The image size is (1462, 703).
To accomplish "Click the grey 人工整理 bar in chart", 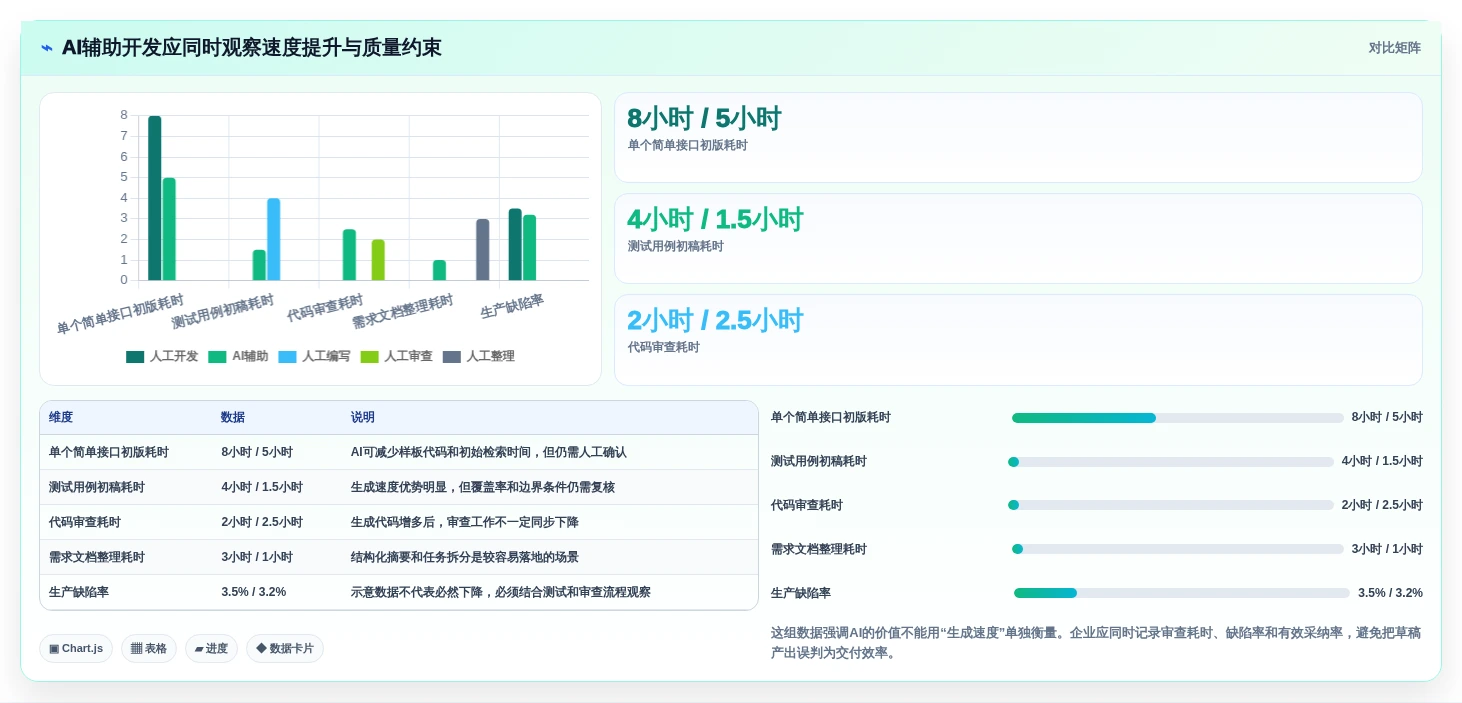I will pos(483,250).
